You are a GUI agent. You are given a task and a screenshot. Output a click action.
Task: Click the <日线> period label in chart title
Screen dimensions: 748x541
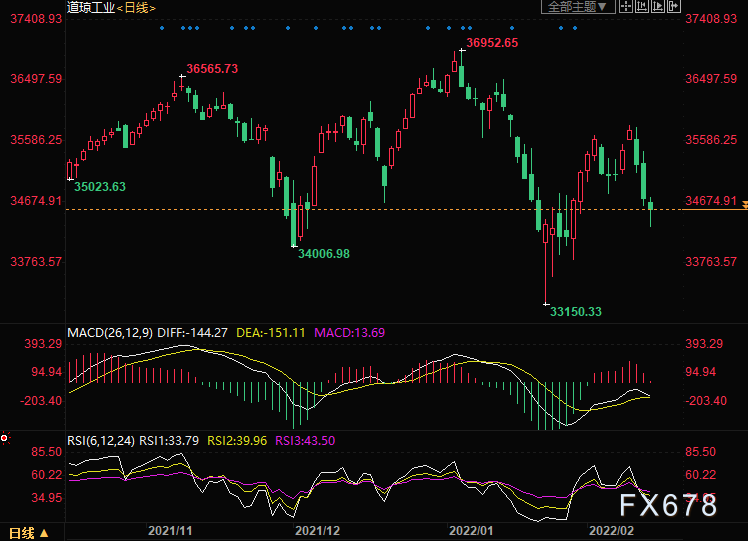click(136, 8)
